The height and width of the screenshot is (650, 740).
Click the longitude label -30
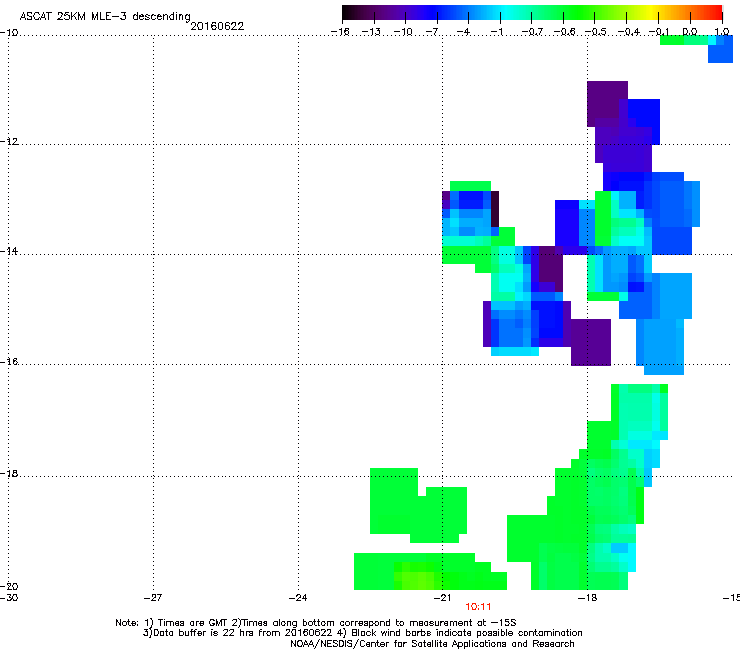click(9, 598)
